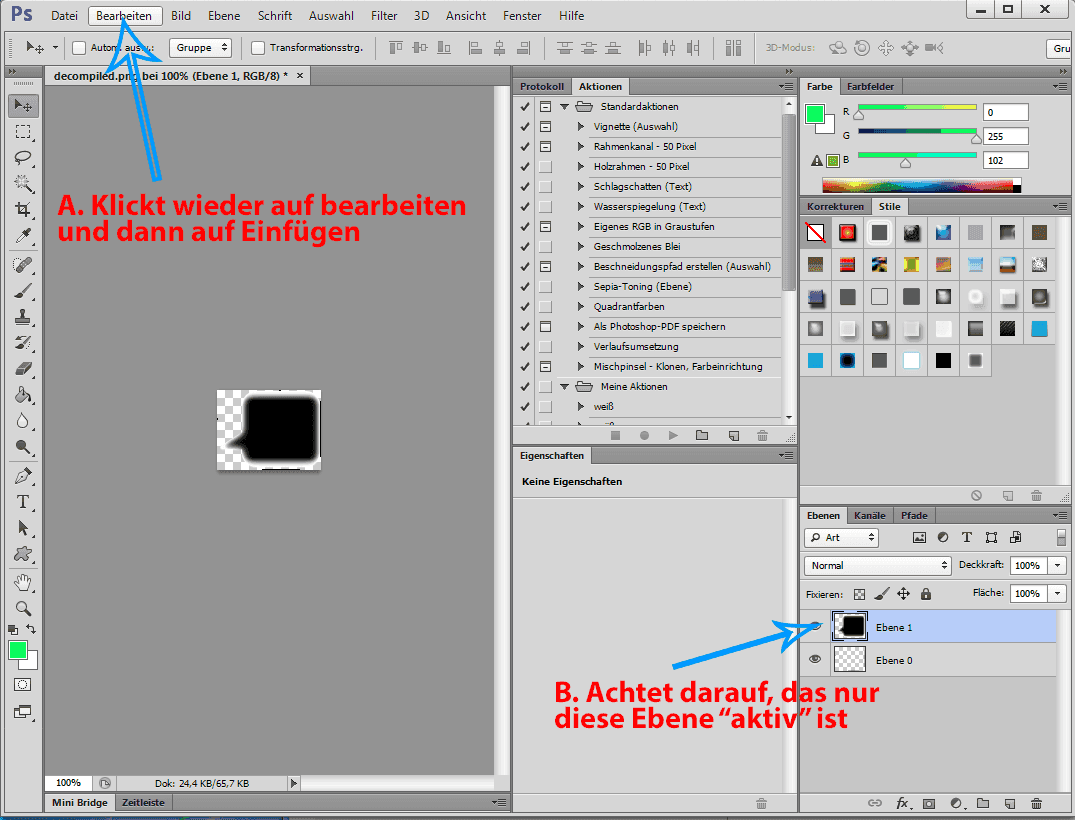1075x820 pixels.
Task: Open the Ansicht menu
Action: click(x=466, y=15)
